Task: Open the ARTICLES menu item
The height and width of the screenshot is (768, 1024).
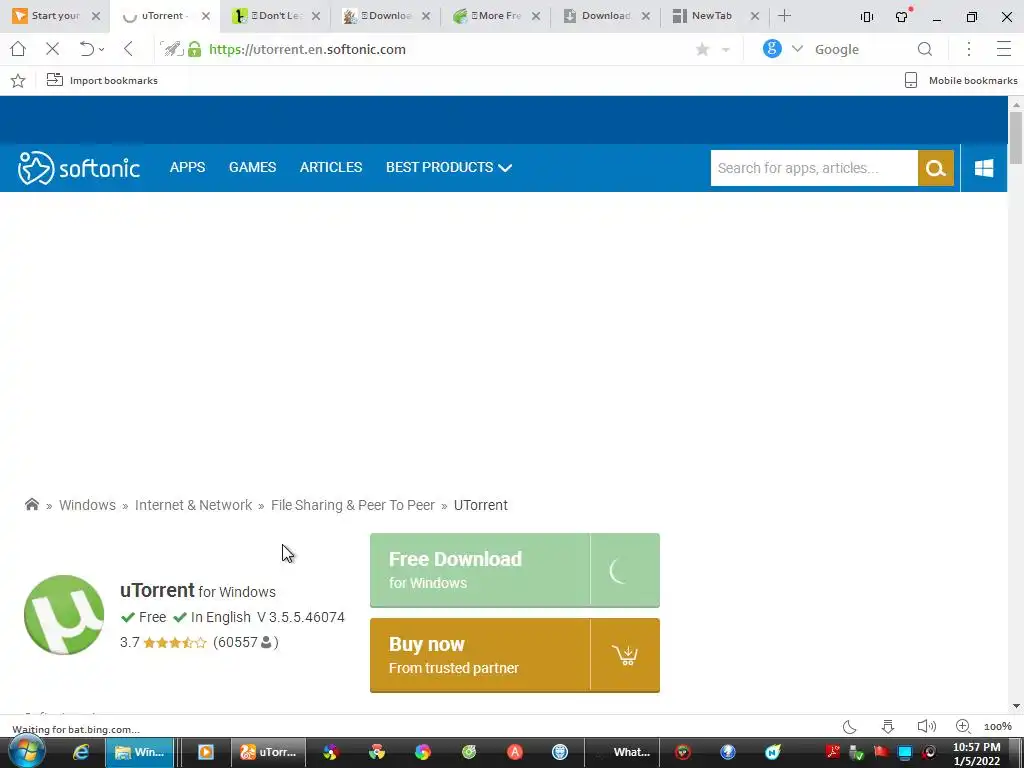Action: 330,167
